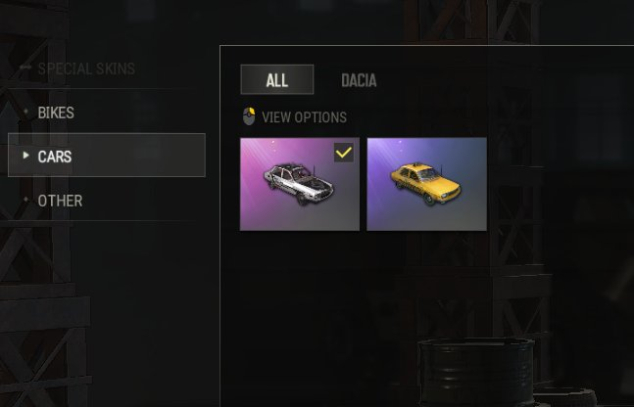The width and height of the screenshot is (634, 407).
Task: Toggle the yellow checkmark on white Dacia skin
Action: pyautogui.click(x=344, y=152)
